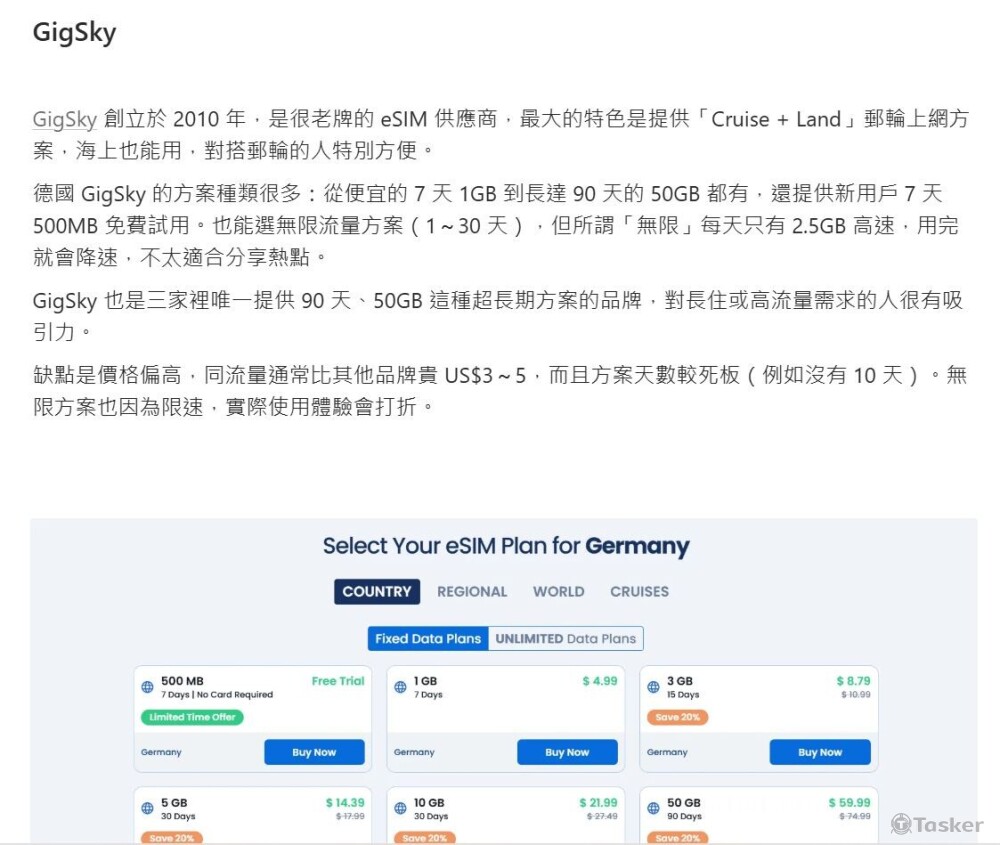The height and width of the screenshot is (845, 1000).
Task: Click the Save 20% badge on the 3 GB plan
Action: click(x=676, y=717)
